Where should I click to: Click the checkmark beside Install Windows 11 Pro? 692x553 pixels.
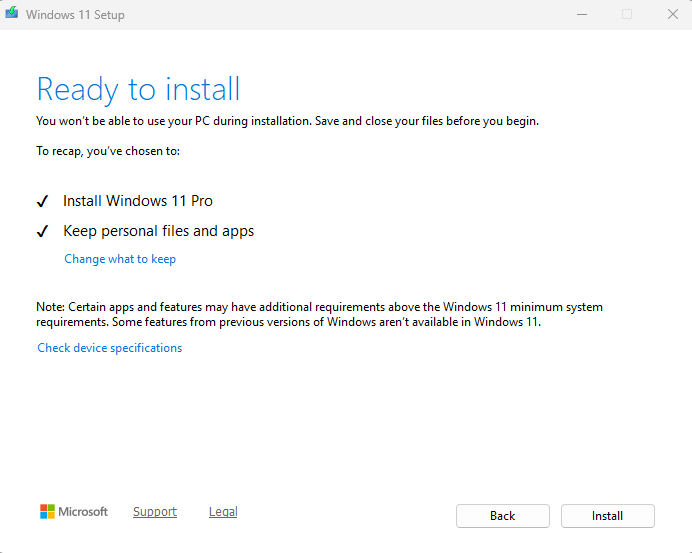tap(43, 201)
